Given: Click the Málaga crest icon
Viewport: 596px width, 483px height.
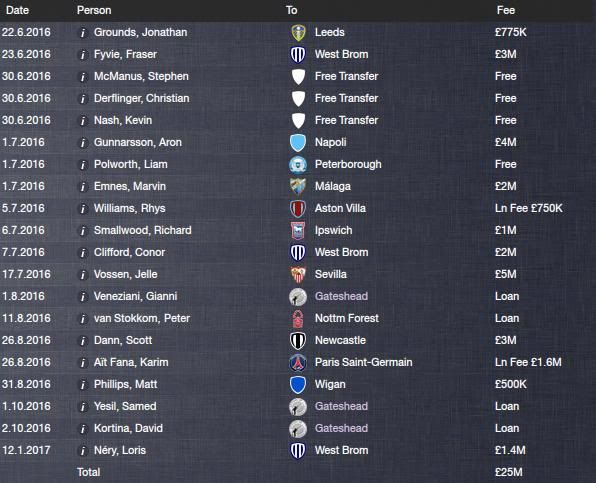Looking at the screenshot, I should point(298,187).
